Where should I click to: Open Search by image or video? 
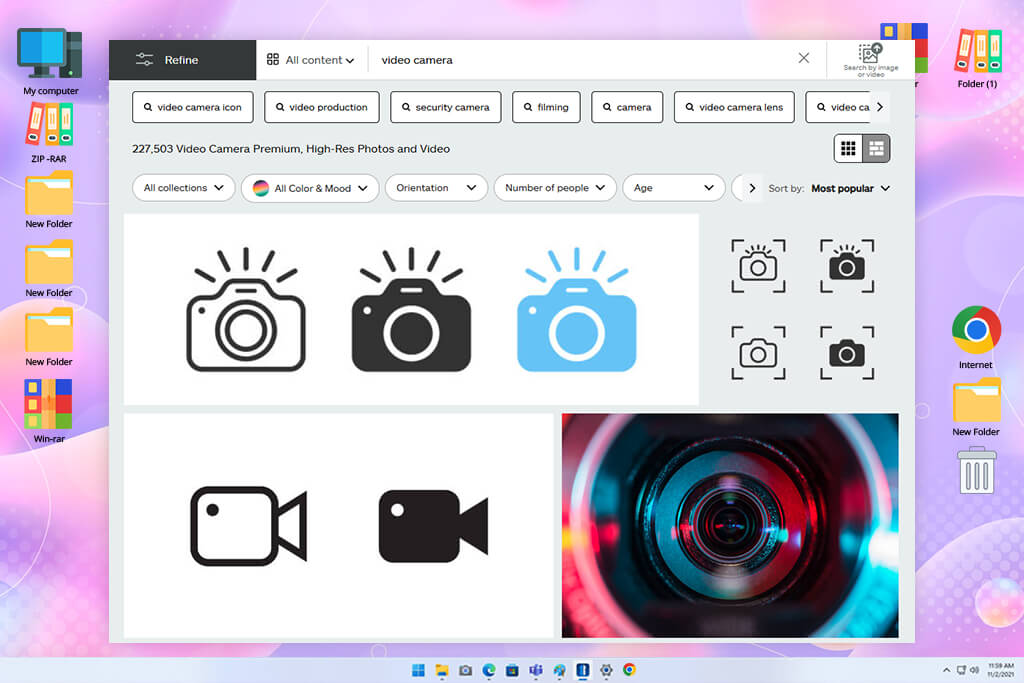pyautogui.click(x=871, y=60)
